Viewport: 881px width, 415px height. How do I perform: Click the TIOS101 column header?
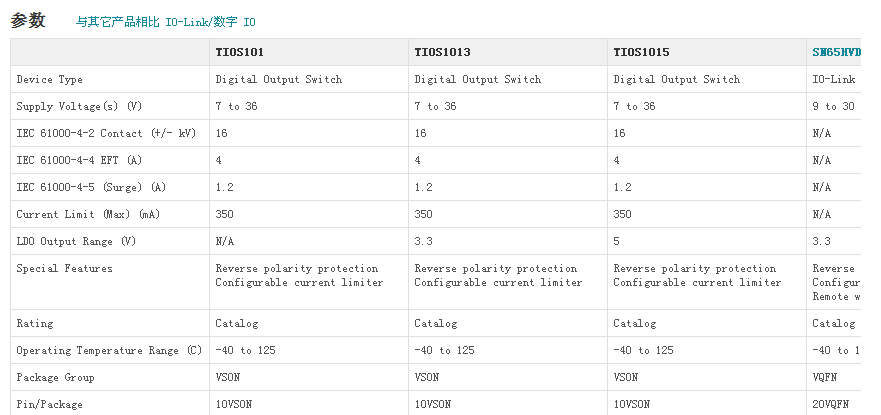coord(240,52)
